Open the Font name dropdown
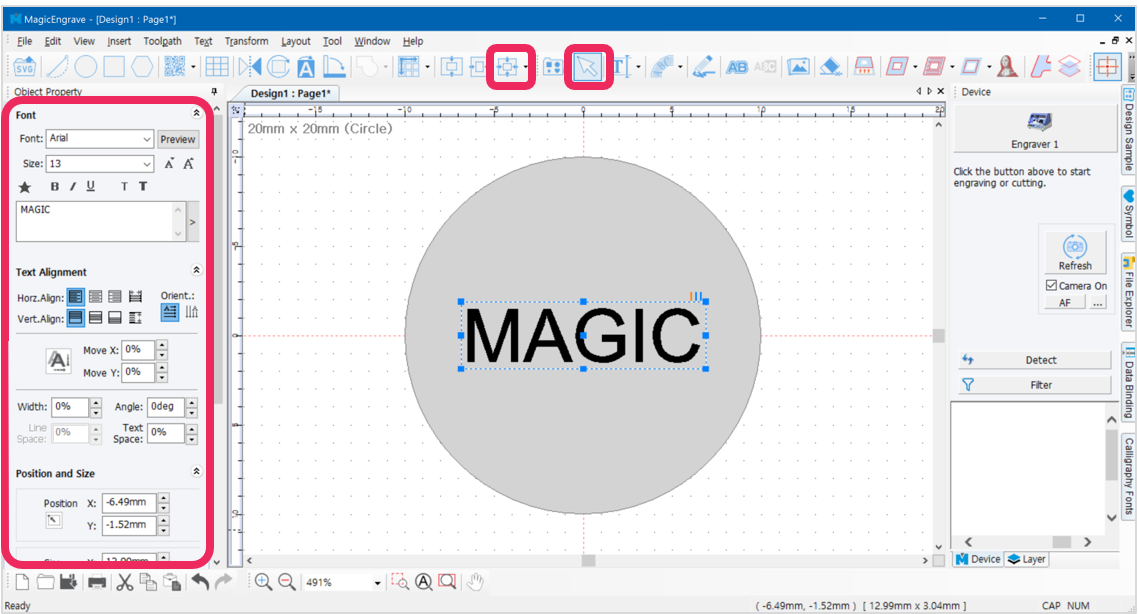The height and width of the screenshot is (614, 1139). pyautogui.click(x=146, y=139)
